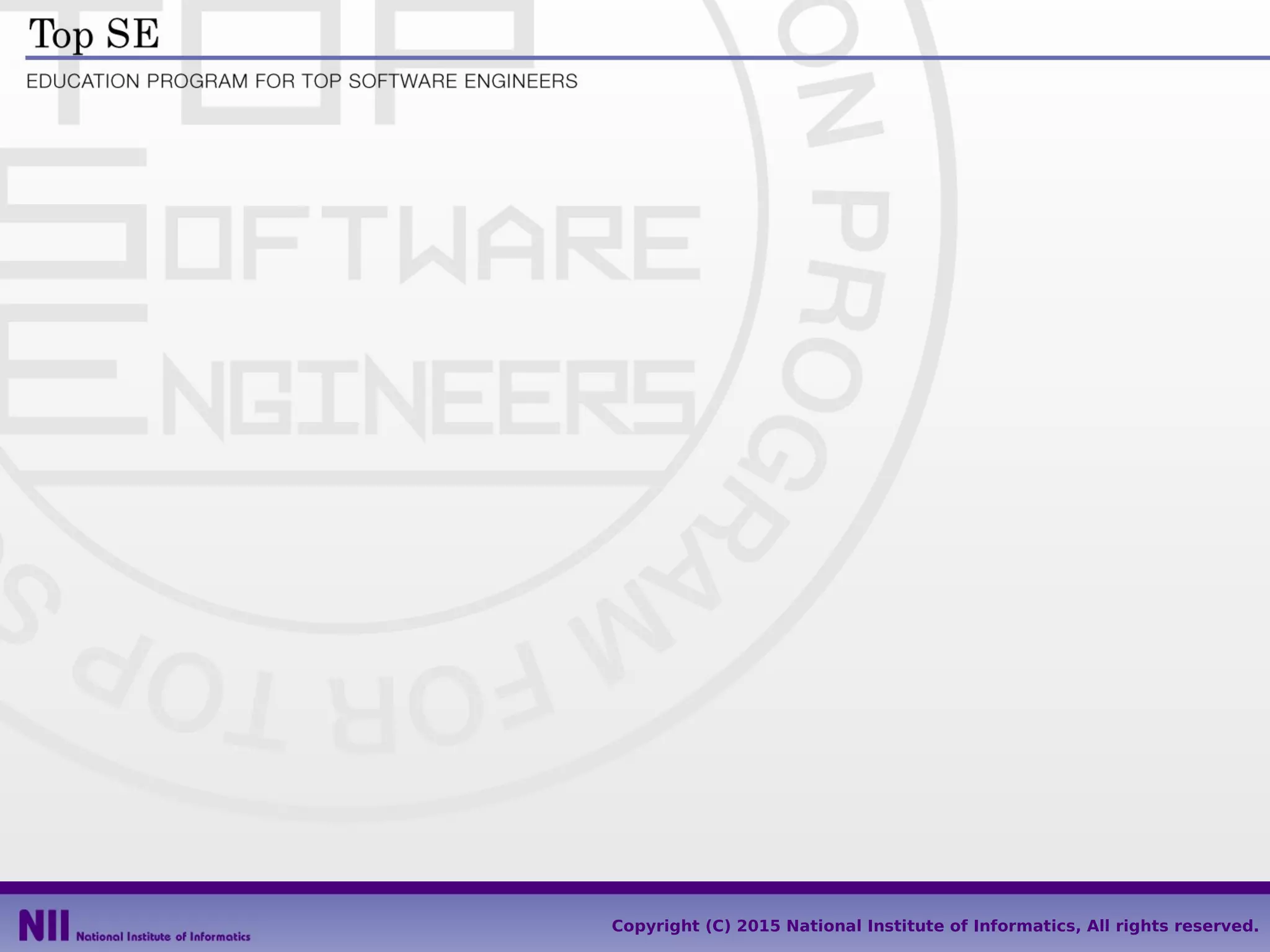Viewport: 1270px width, 952px height.
Task: Click the NII logo in the footer
Action: (x=44, y=925)
